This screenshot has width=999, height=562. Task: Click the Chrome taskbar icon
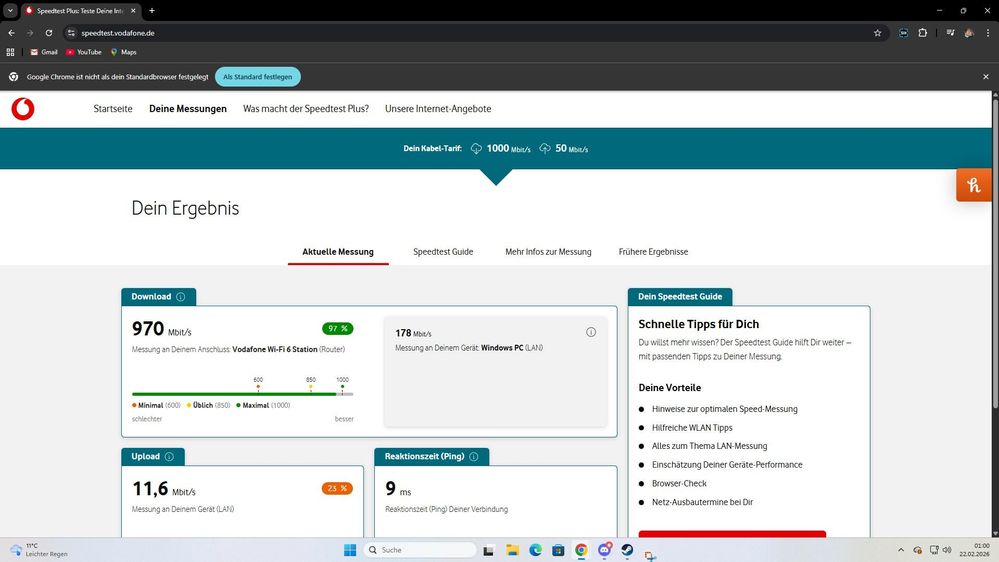(x=581, y=550)
